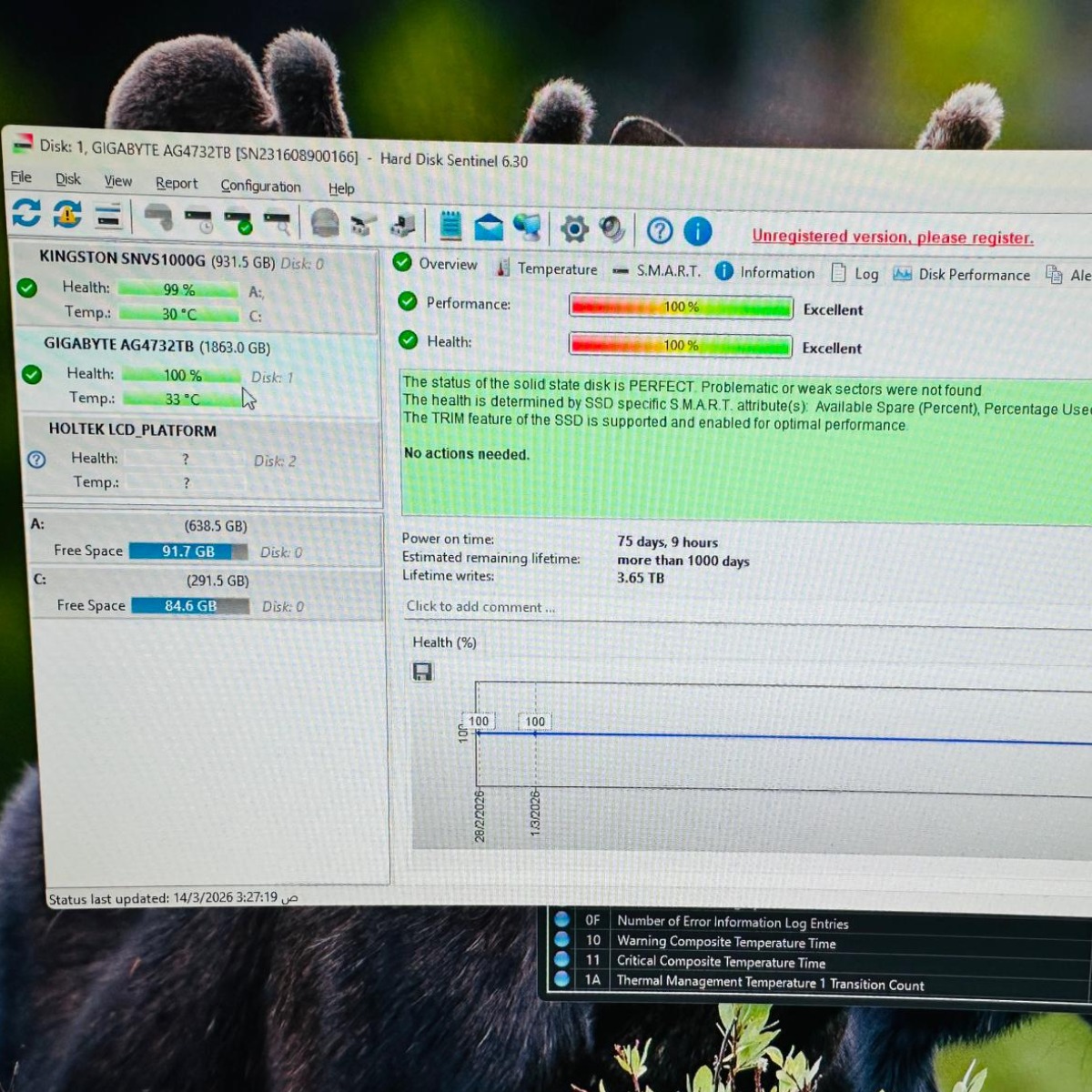Open the Report menu

pyautogui.click(x=176, y=183)
